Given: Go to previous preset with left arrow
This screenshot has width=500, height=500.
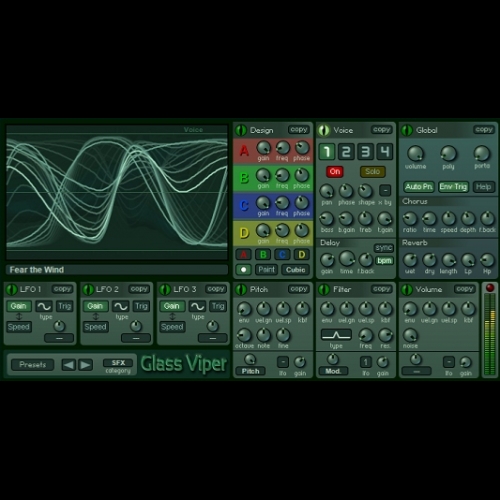Looking at the screenshot, I should pyautogui.click(x=69, y=365).
